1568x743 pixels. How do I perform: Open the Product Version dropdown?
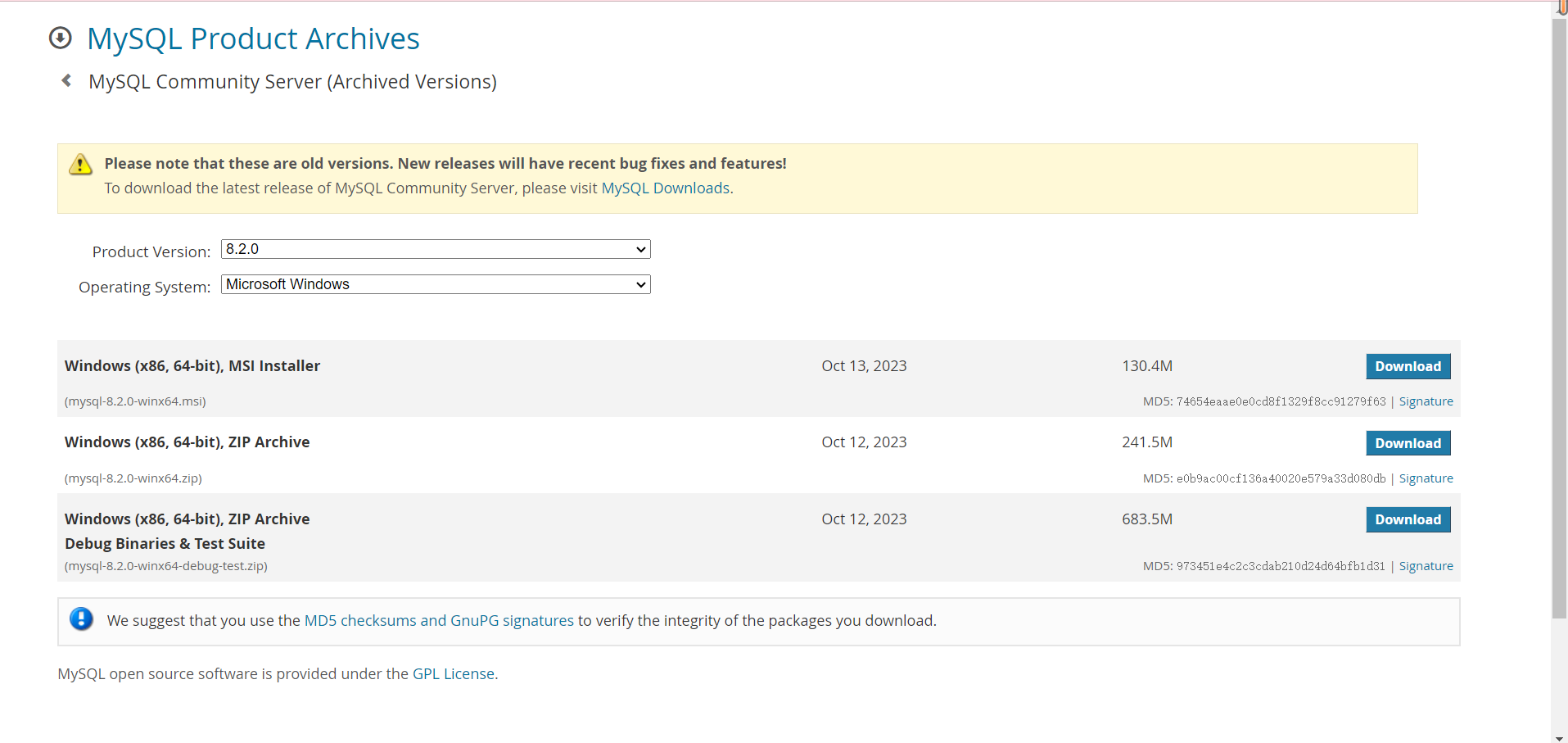coord(436,249)
